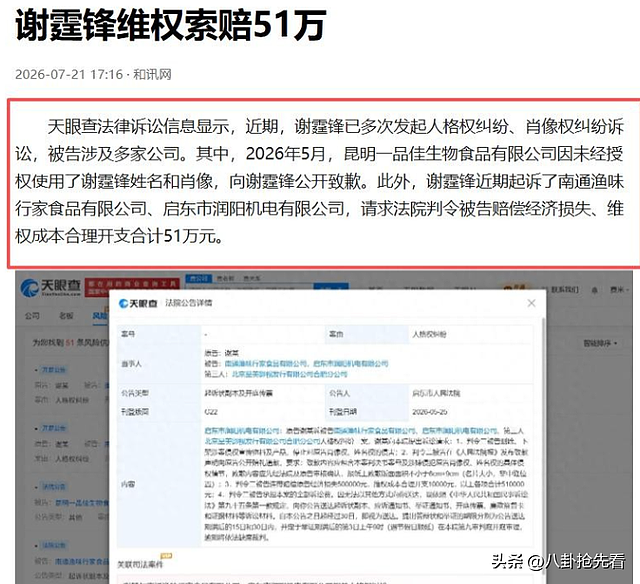Click the 启东市 company link in content
This screenshot has width=640, height=584.
242,431
